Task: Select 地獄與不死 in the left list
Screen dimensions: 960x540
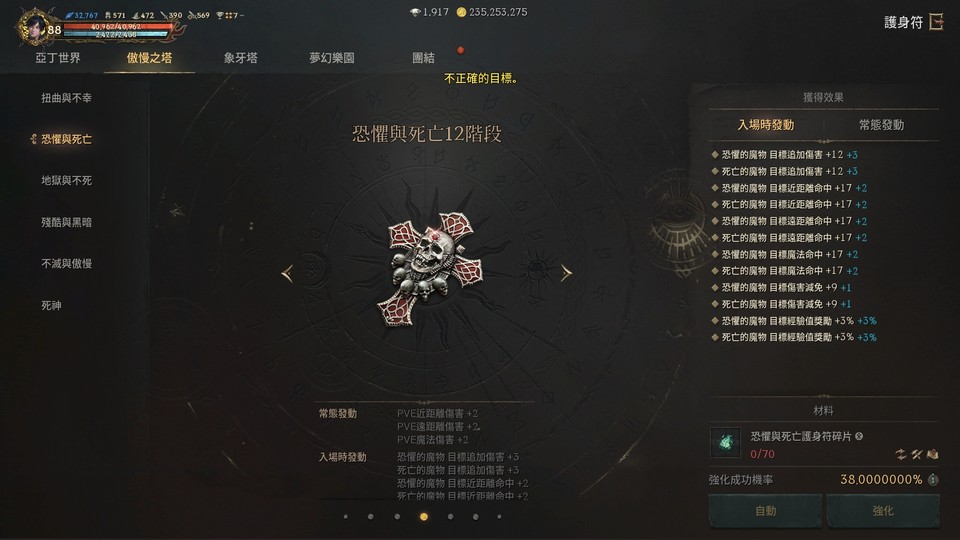Action: click(66, 180)
